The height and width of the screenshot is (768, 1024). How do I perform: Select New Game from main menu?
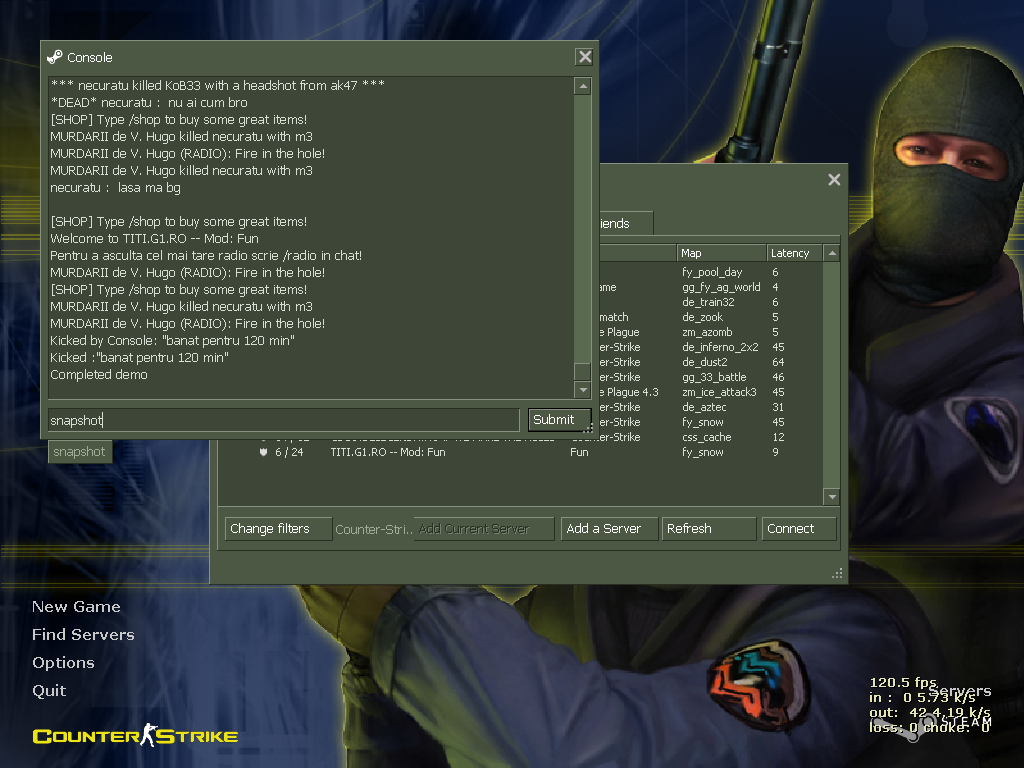pos(76,607)
